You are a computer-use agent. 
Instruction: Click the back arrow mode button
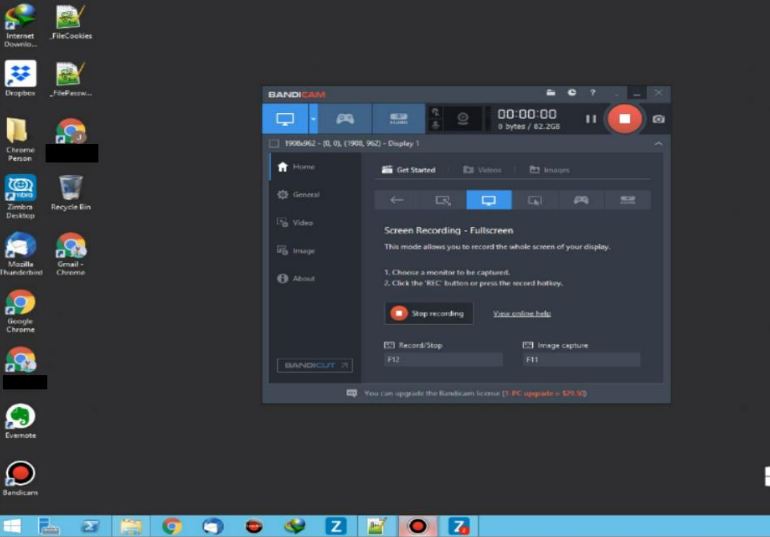click(397, 200)
